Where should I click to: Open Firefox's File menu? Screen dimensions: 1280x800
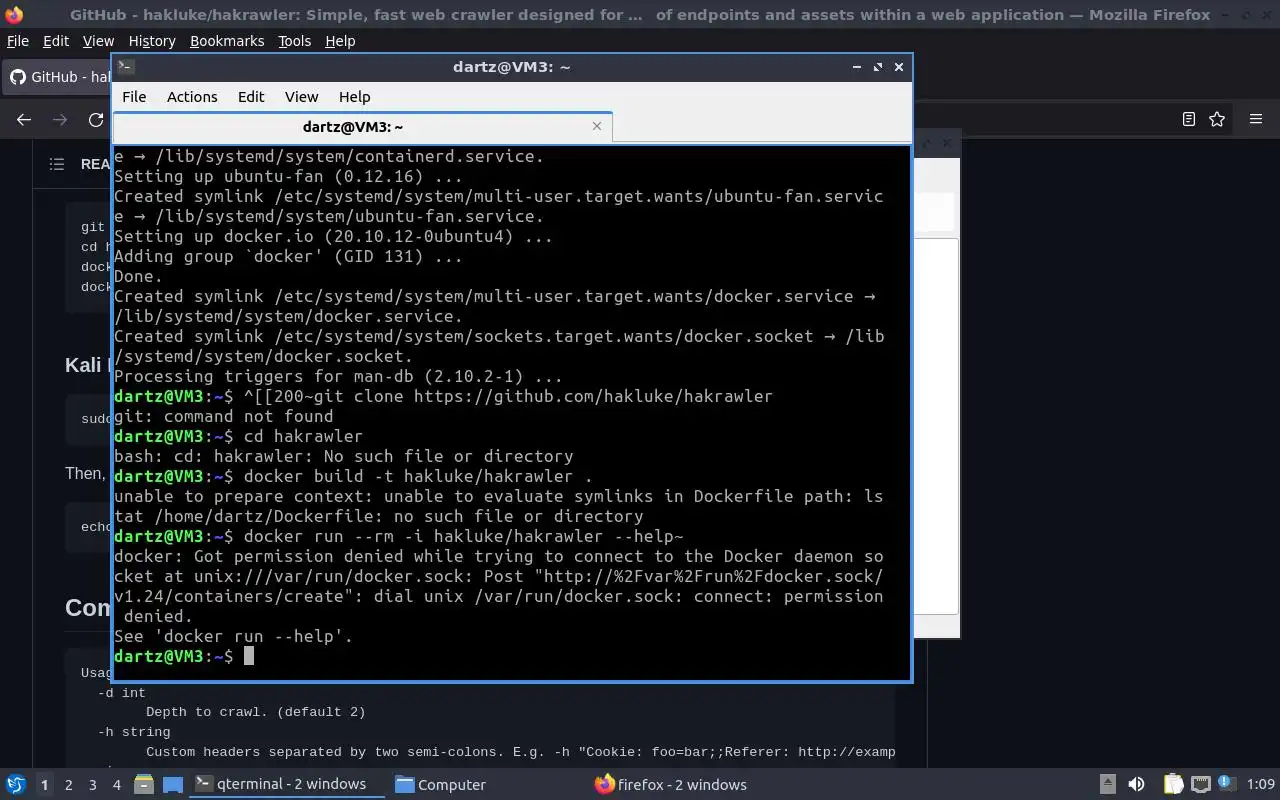click(x=18, y=41)
